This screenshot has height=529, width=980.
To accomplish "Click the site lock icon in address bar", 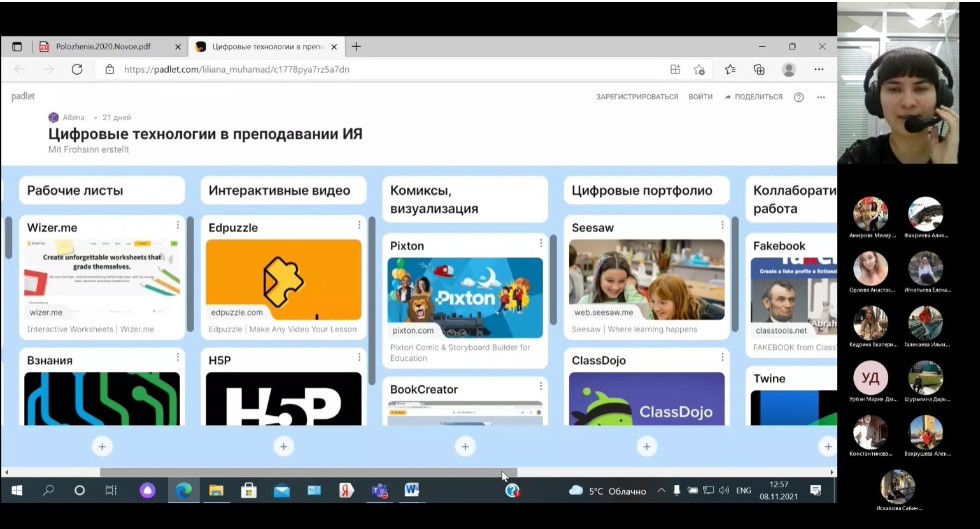I will coord(109,69).
